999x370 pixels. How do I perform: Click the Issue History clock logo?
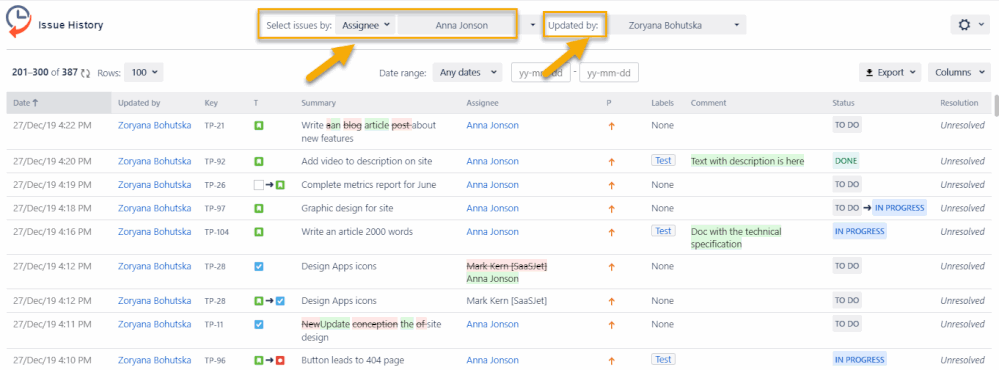coord(17,23)
